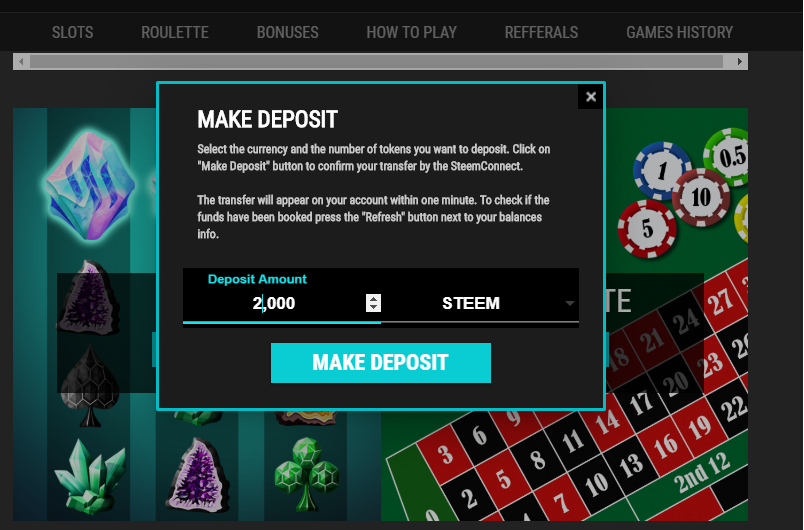View the Games History tab

(679, 32)
